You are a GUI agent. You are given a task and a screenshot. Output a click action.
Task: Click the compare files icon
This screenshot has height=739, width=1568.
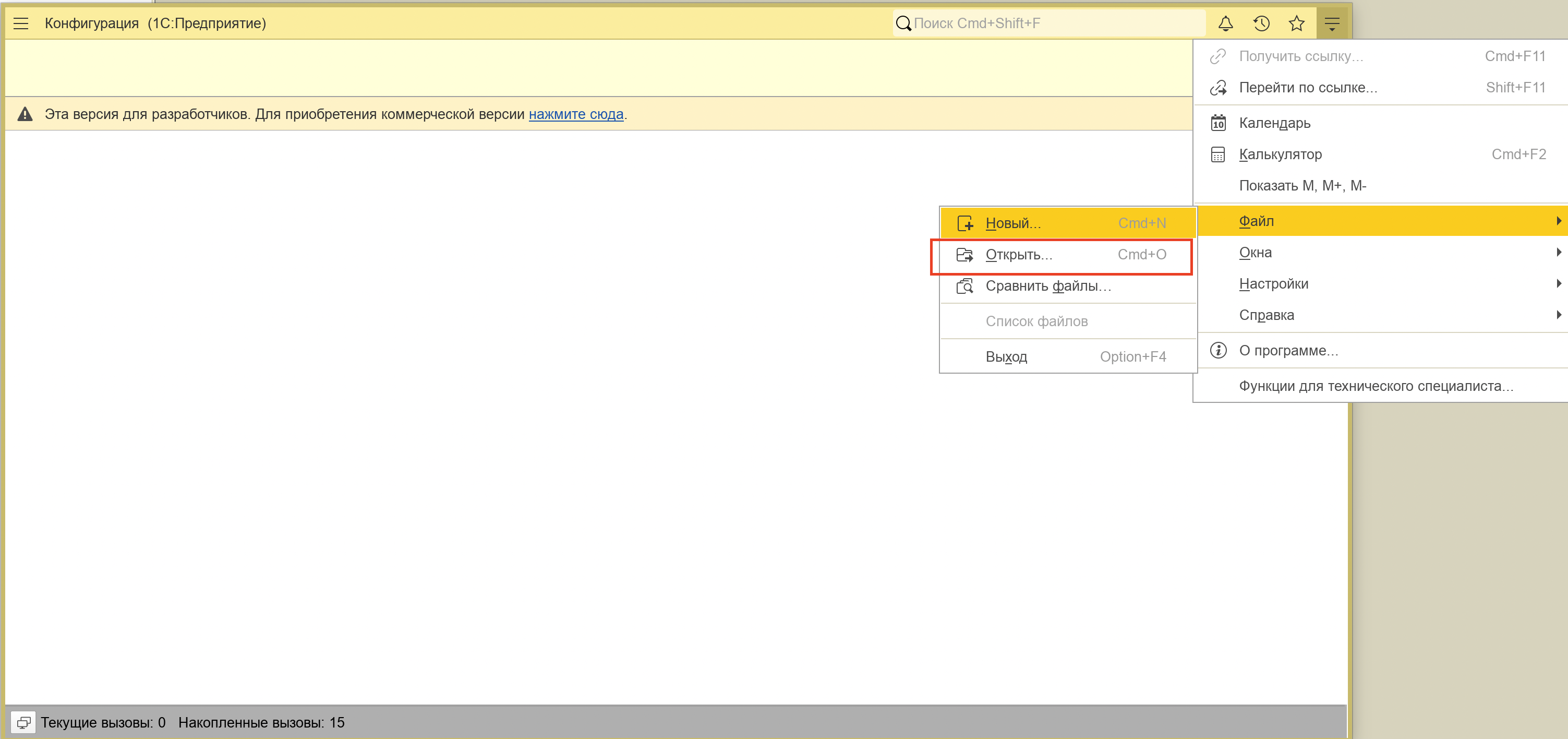click(x=965, y=287)
